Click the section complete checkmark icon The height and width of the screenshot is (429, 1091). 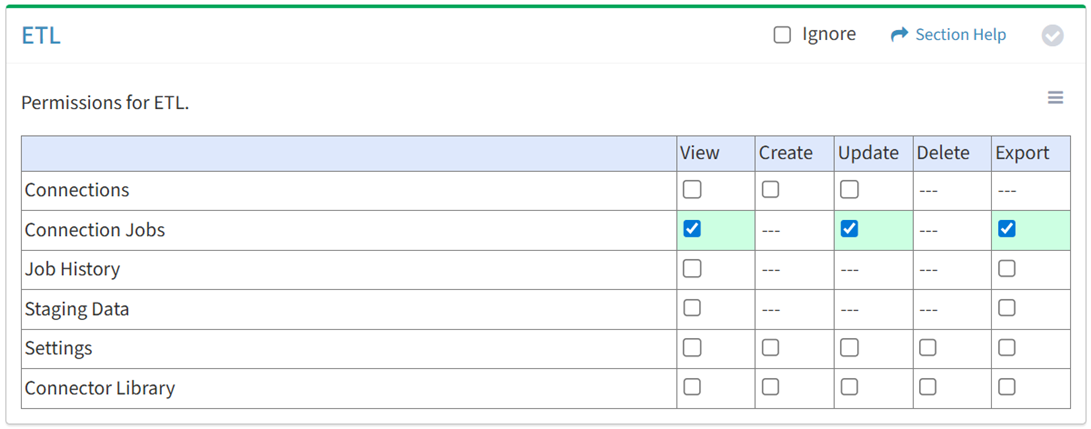[1052, 36]
